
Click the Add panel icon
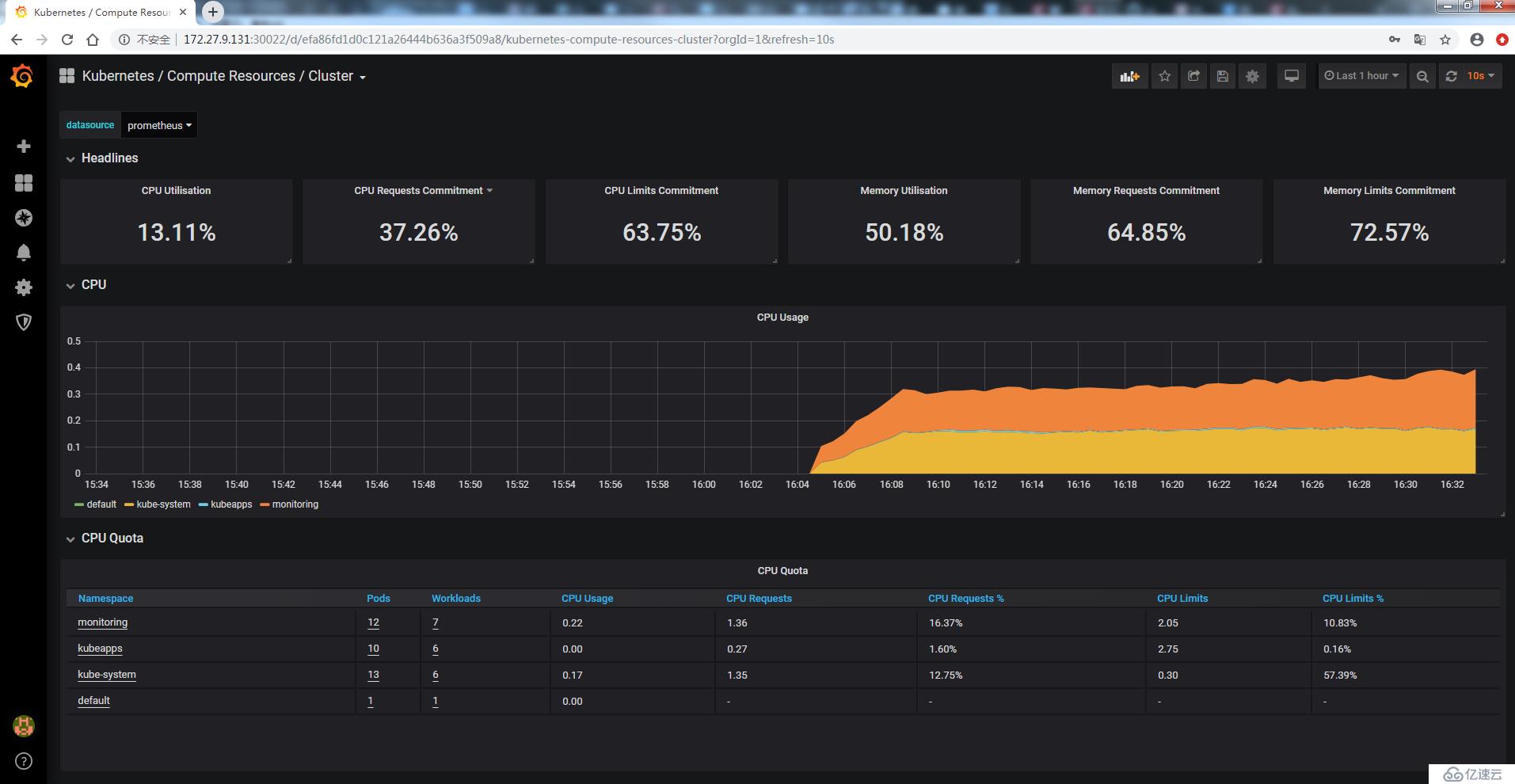1129,76
